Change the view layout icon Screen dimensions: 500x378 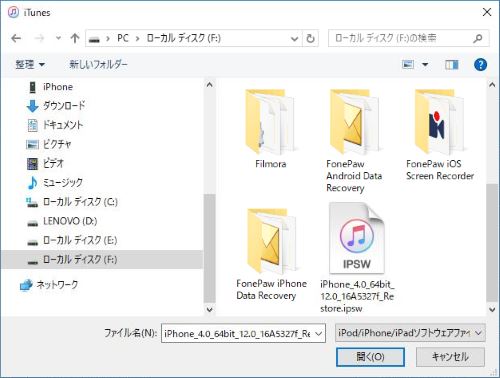[x=408, y=64]
